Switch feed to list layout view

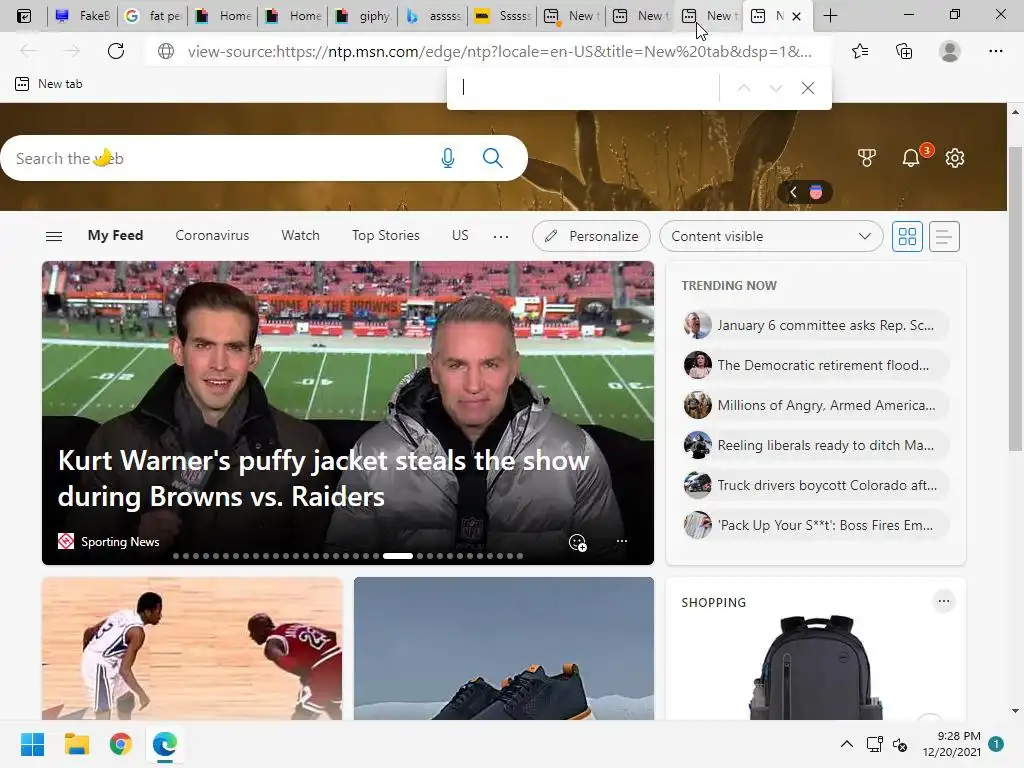pos(944,236)
